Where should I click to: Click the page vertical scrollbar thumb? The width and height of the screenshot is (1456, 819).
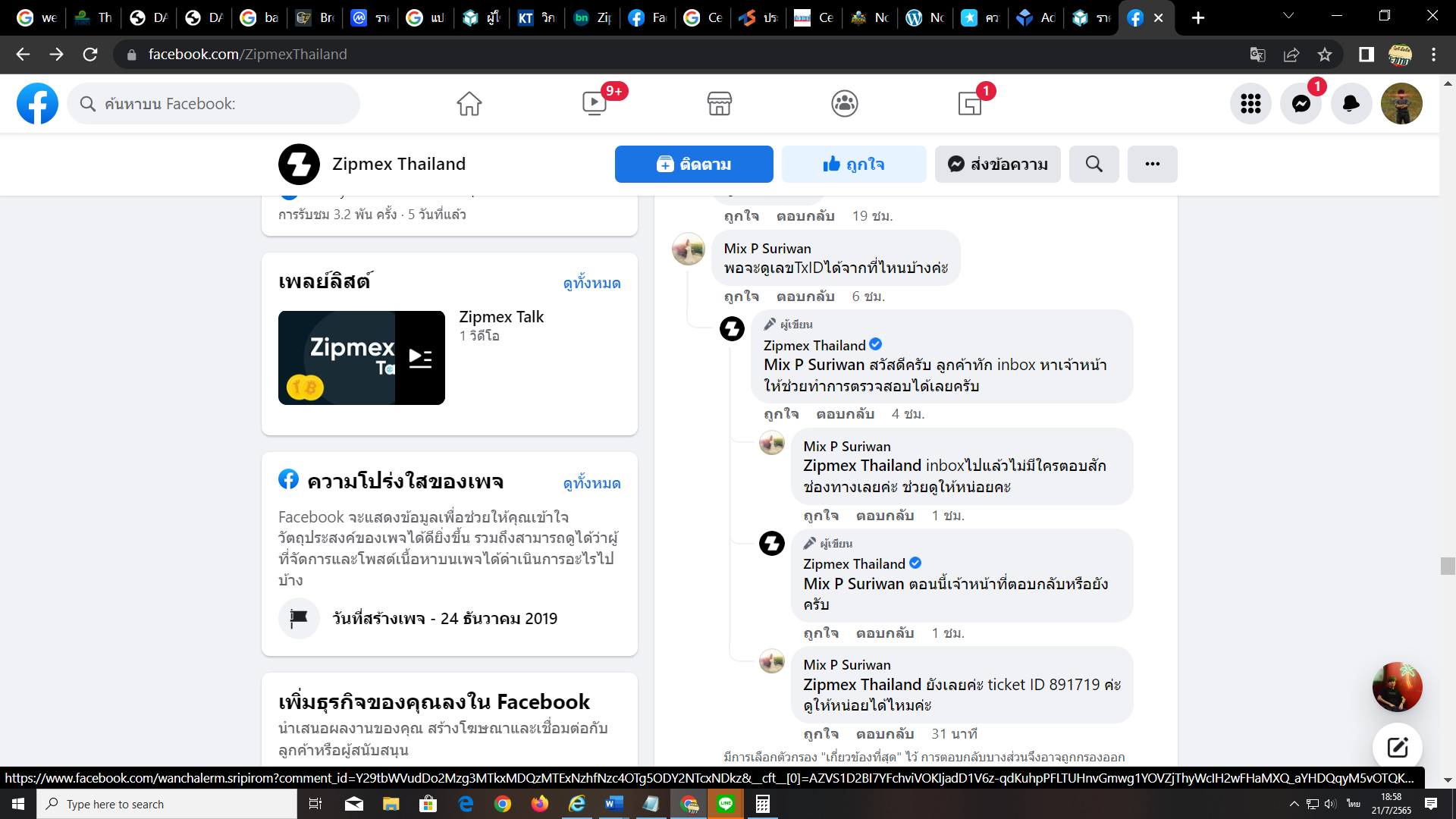(1448, 566)
